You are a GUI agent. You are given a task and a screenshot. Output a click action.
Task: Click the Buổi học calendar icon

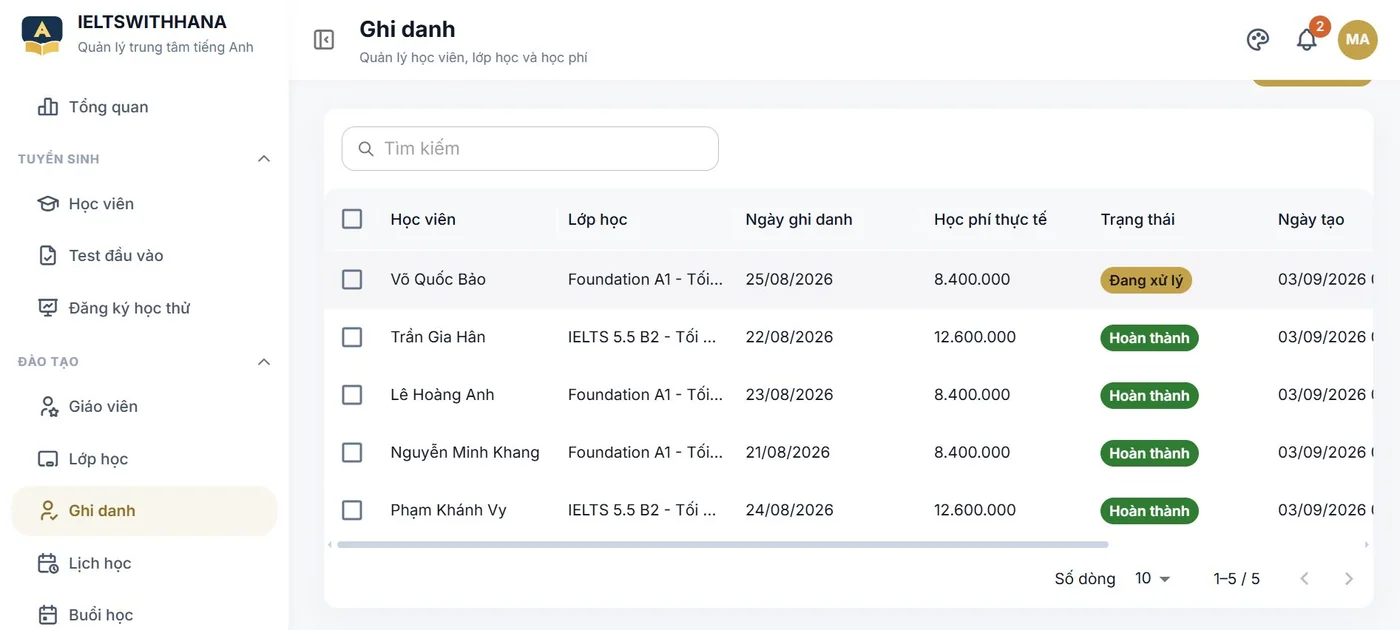click(47, 615)
